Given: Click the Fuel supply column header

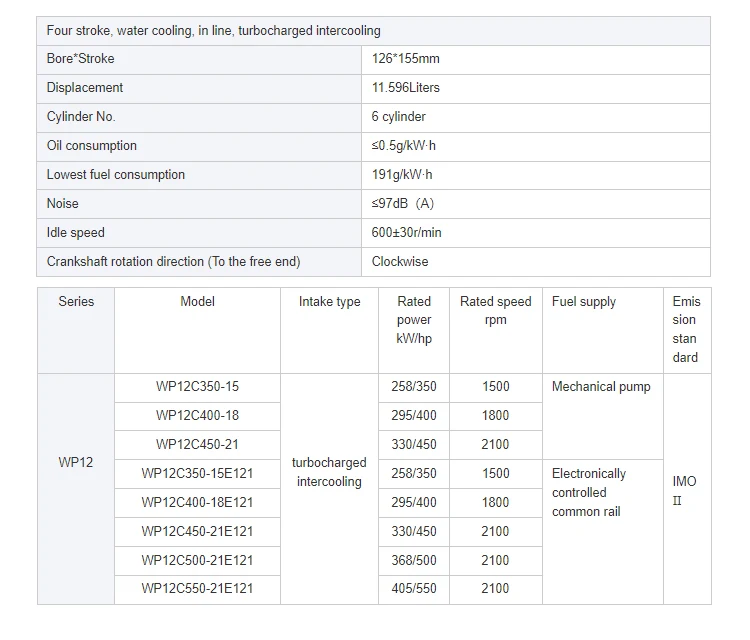Looking at the screenshot, I should (584, 302).
